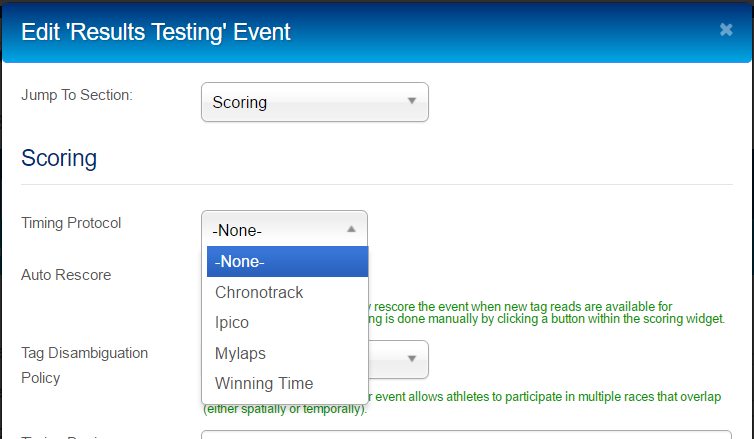Viewport: 754px width, 439px height.
Task: Click the Edit 'Results Testing' Event title
Action: click(x=156, y=32)
